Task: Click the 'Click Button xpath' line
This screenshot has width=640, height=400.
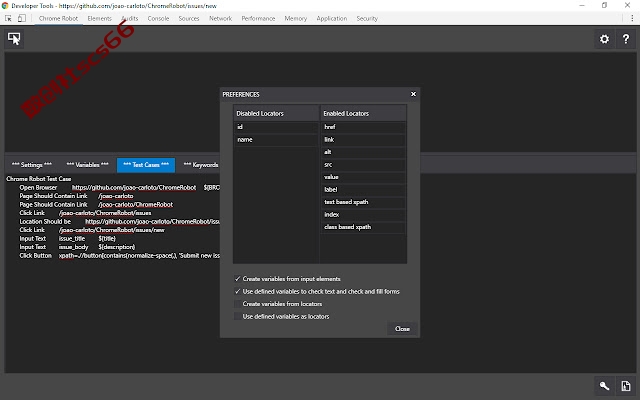Action: coord(120,256)
